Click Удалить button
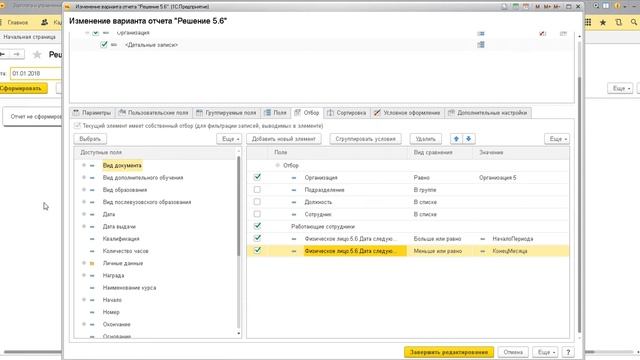 (x=425, y=139)
